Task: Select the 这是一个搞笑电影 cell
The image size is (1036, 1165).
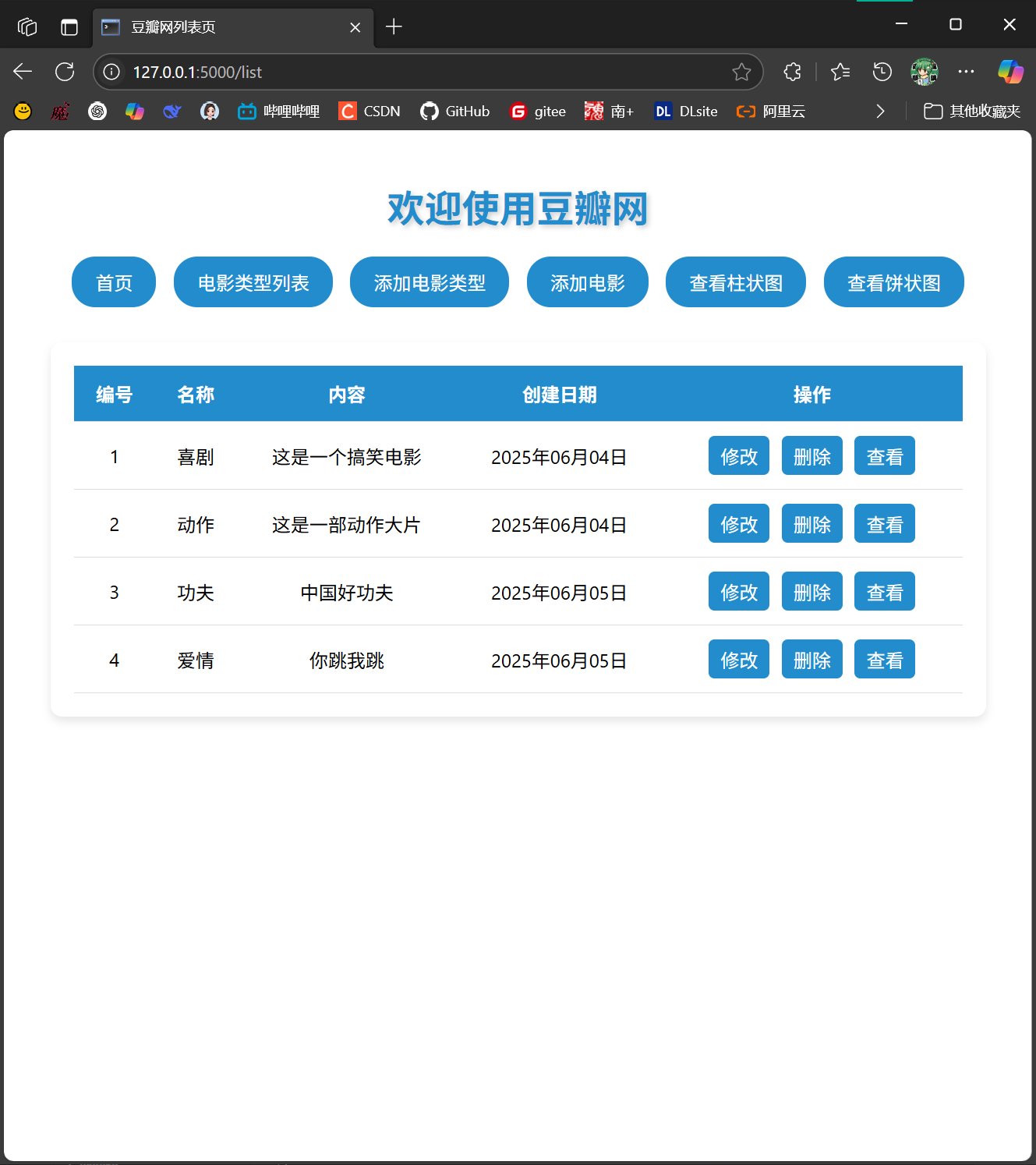Action: (347, 457)
